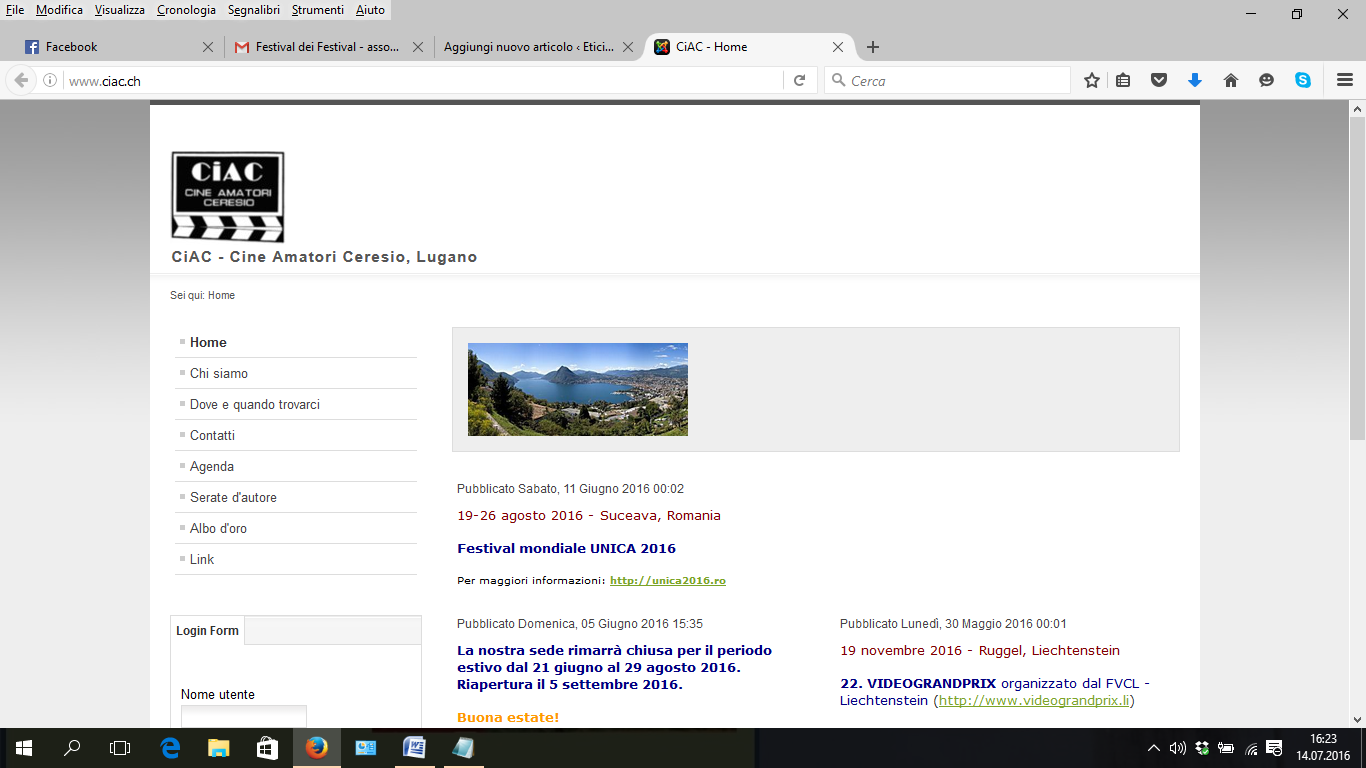Open the Serate d'autore page

pos(233,497)
